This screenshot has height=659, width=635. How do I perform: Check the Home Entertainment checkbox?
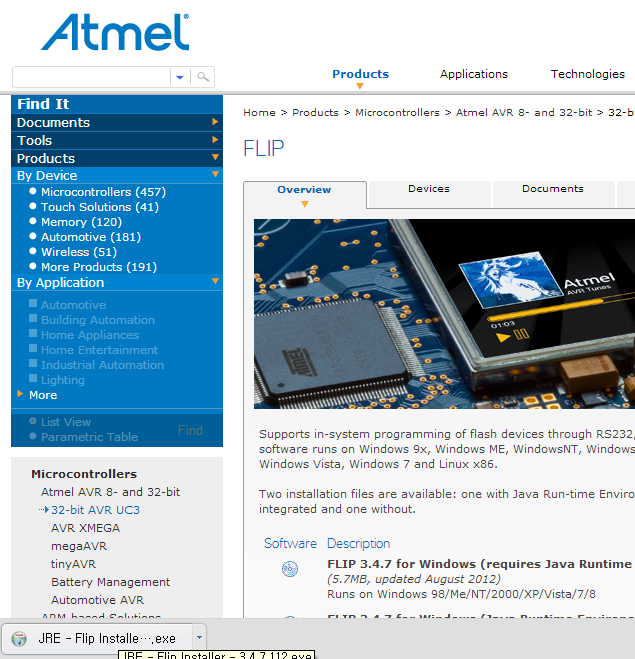pyautogui.click(x=33, y=348)
